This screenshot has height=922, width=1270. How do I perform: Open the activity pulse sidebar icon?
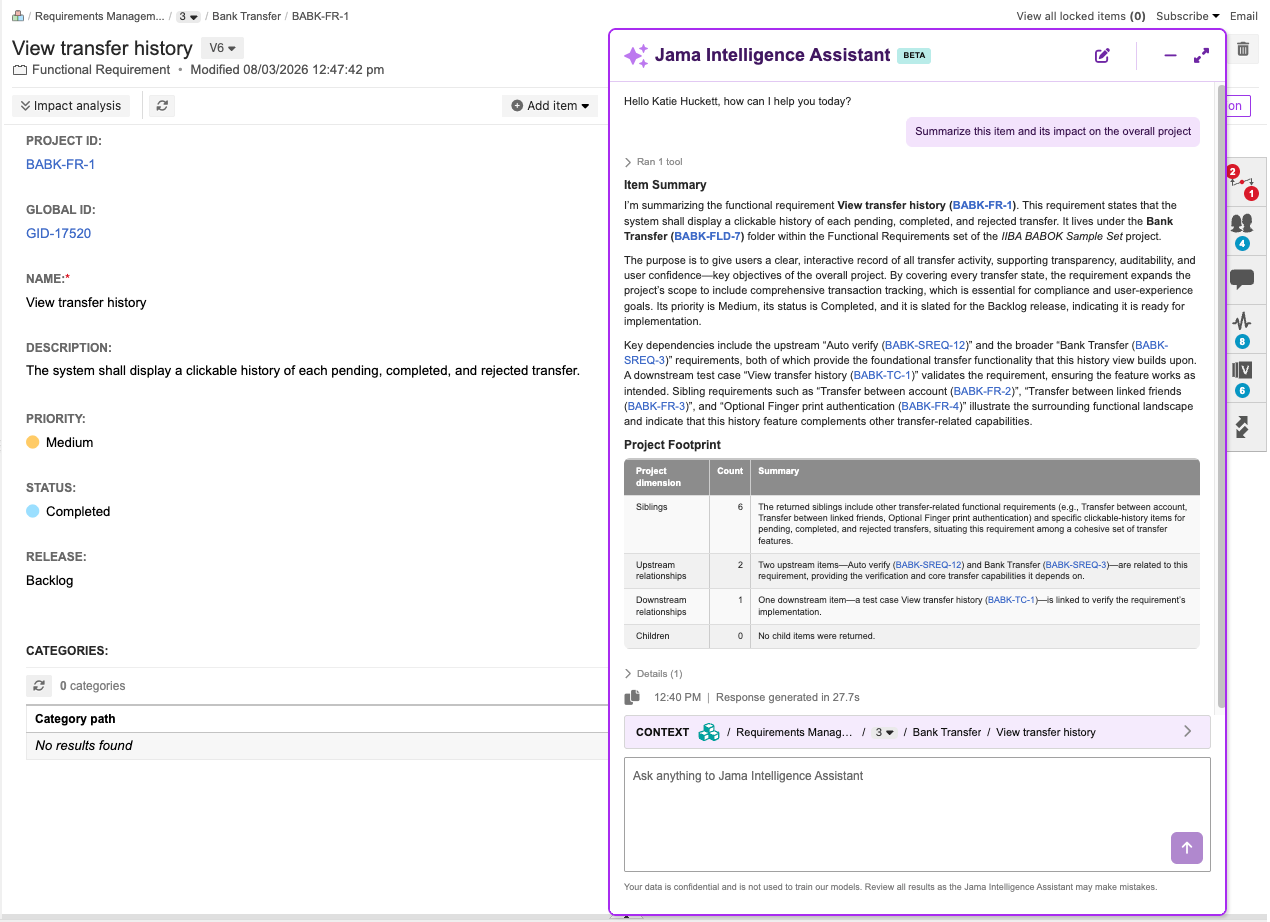pos(1243,329)
